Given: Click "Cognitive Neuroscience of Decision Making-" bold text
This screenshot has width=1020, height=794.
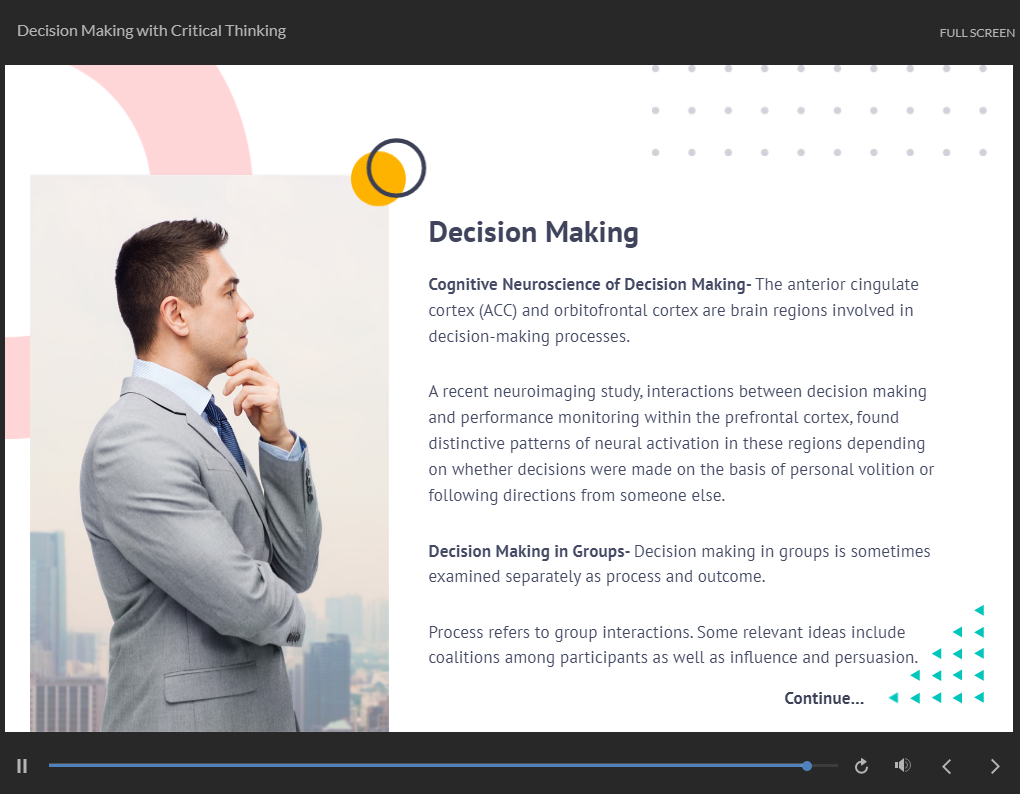Looking at the screenshot, I should (589, 284).
